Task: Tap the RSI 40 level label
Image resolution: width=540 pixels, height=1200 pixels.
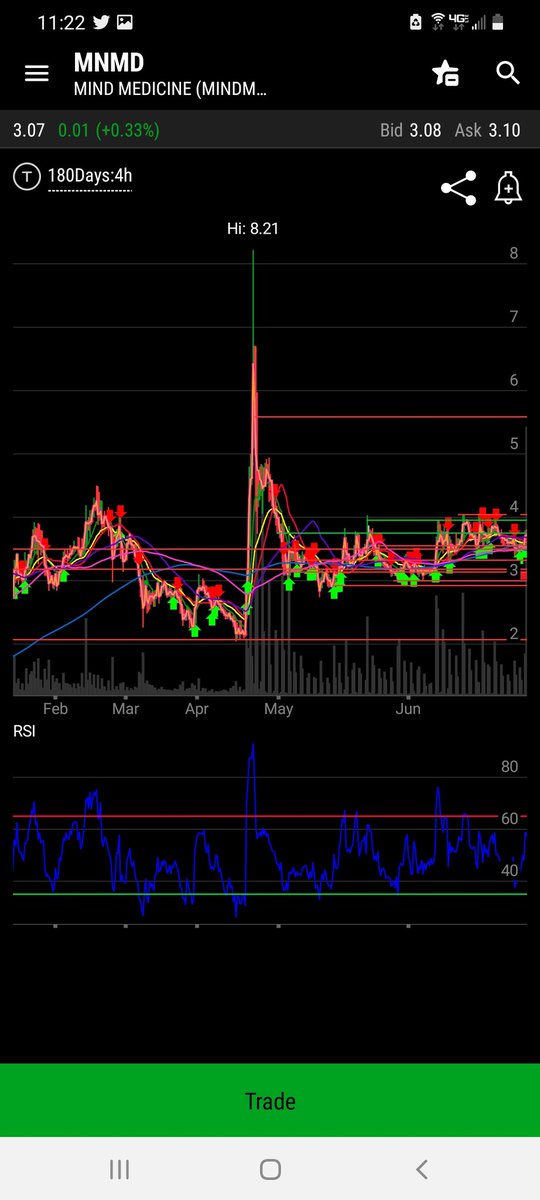Action: [509, 871]
